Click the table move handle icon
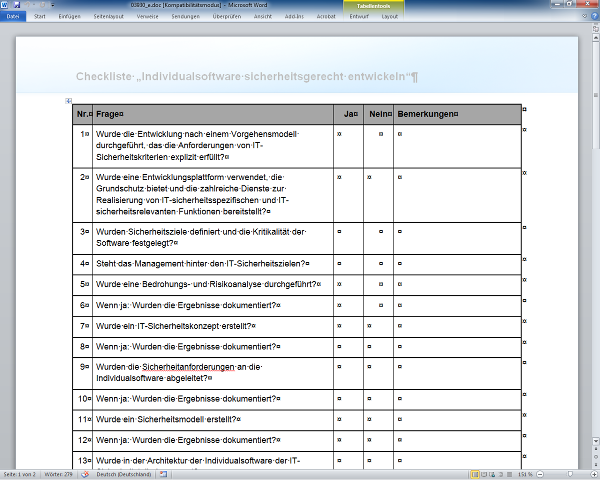600x480 pixels. 68,100
